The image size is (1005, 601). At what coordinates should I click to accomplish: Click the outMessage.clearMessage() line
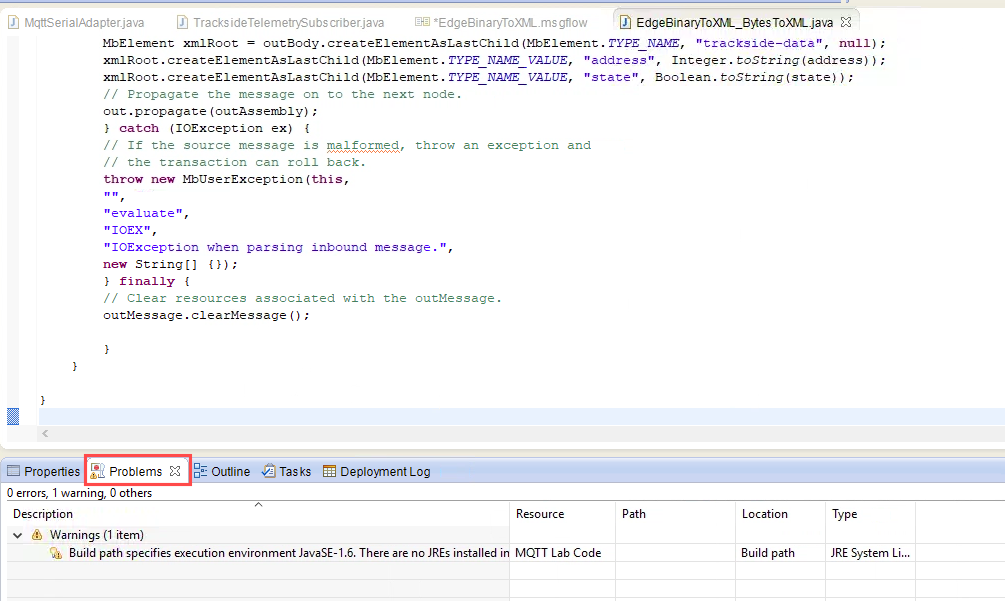[x=206, y=315]
